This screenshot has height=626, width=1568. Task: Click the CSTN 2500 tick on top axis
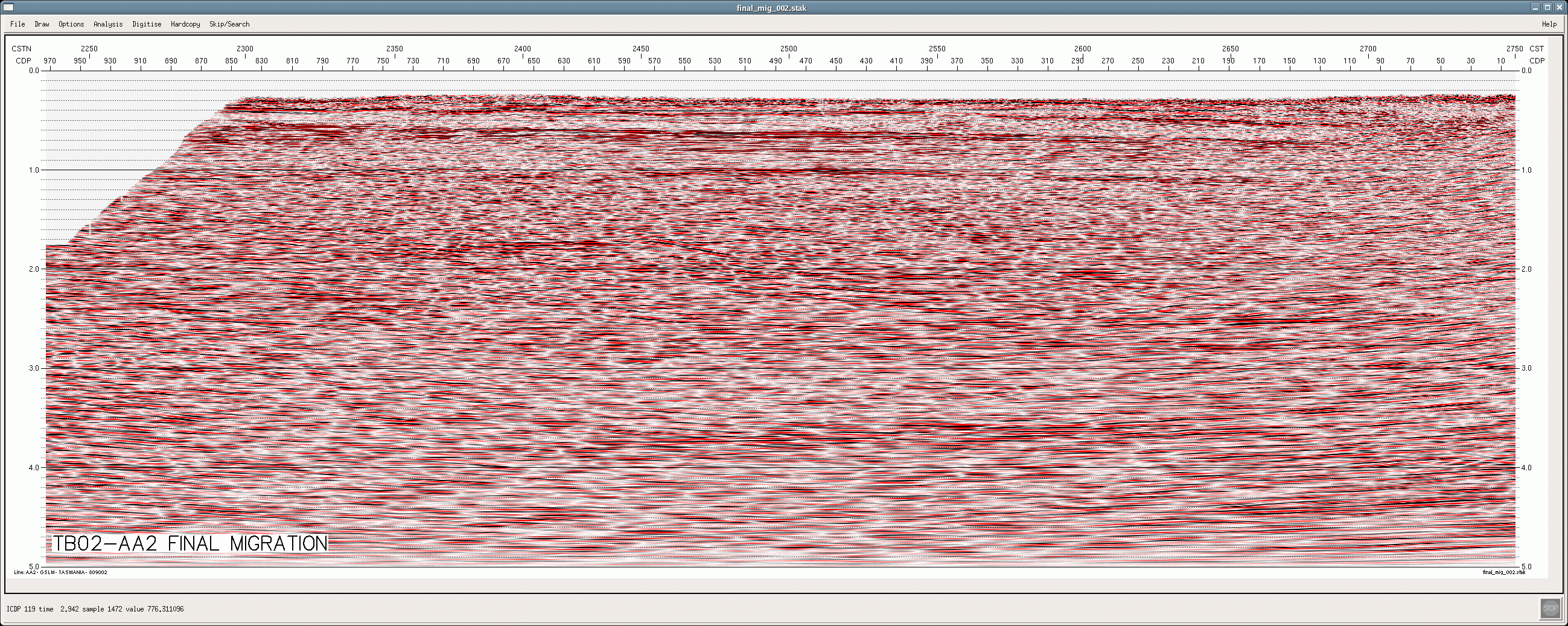[x=789, y=49]
